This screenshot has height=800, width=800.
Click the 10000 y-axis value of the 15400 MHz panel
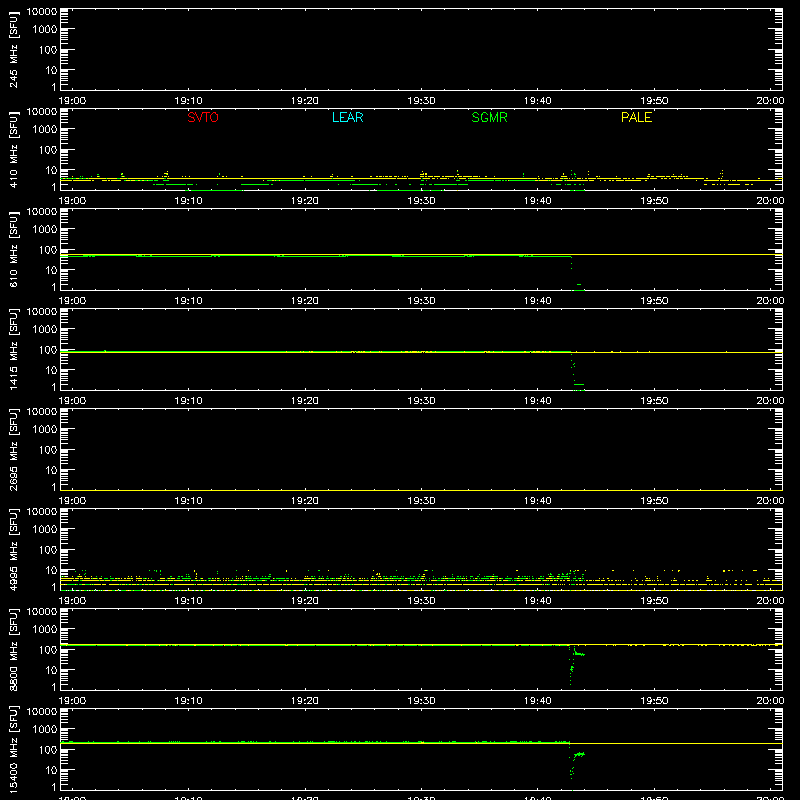[x=42, y=712]
